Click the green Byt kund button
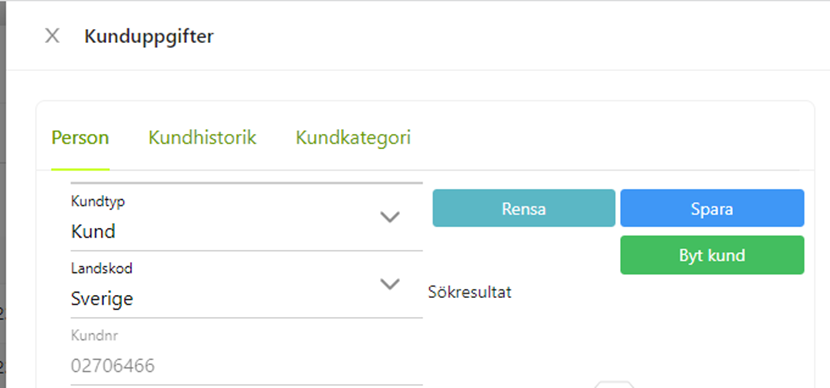Screen dimensions: 830x388 coord(712,255)
